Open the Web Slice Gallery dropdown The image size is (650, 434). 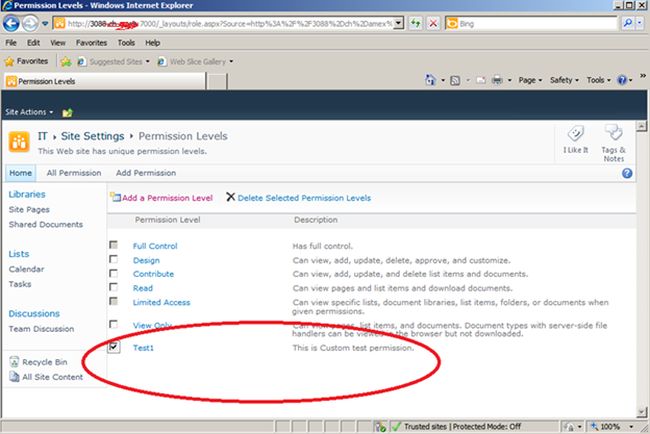(231, 62)
